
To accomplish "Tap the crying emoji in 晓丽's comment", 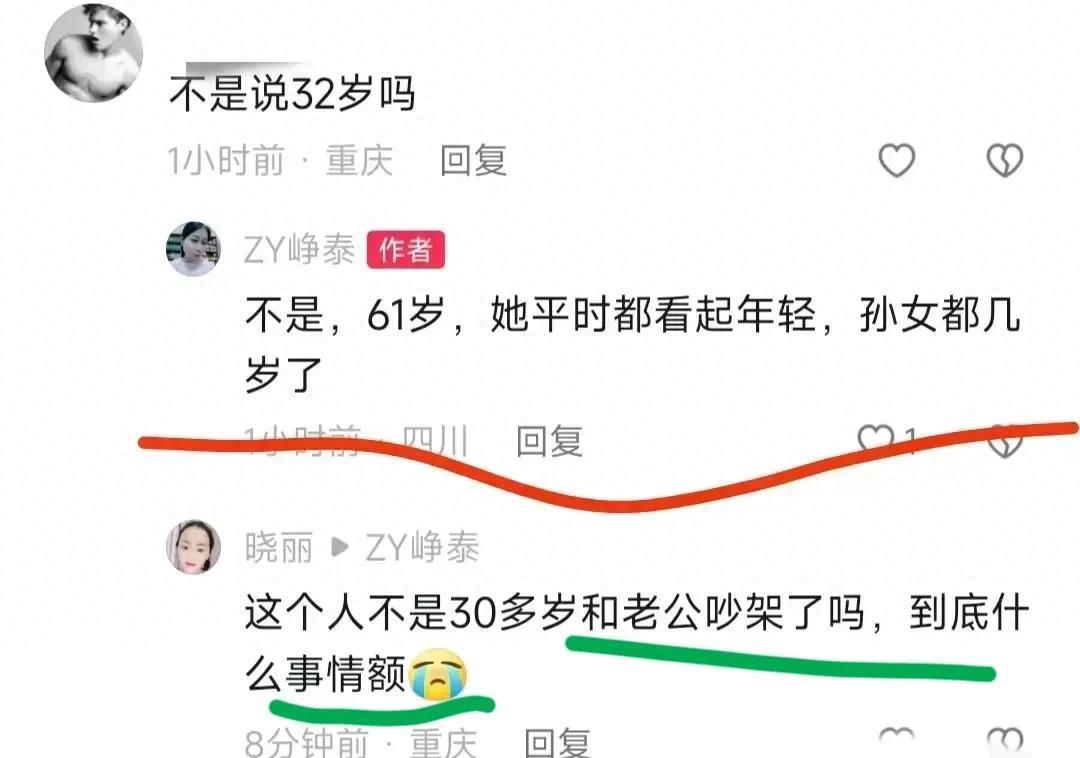I will click(438, 673).
